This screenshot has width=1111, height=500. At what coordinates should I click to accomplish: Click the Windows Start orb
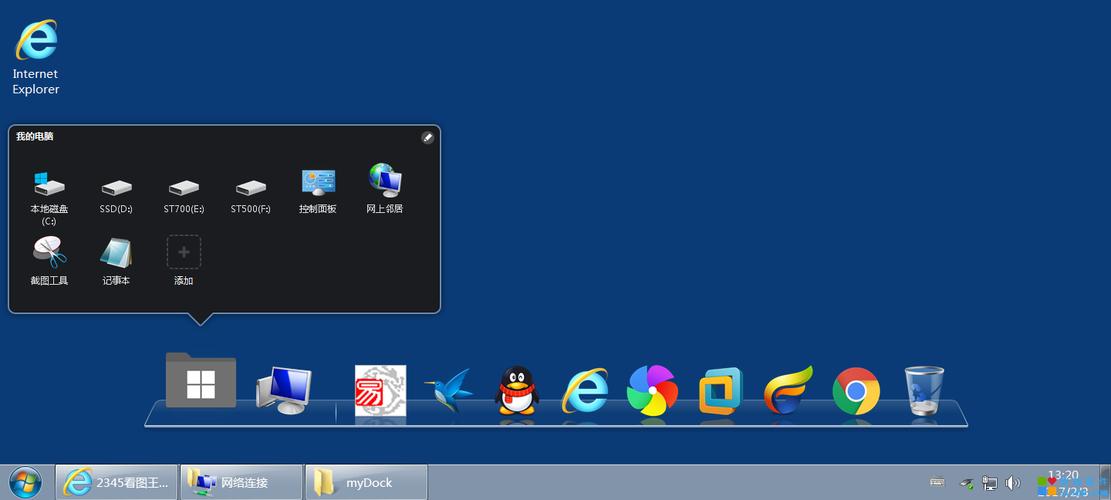(x=26, y=483)
